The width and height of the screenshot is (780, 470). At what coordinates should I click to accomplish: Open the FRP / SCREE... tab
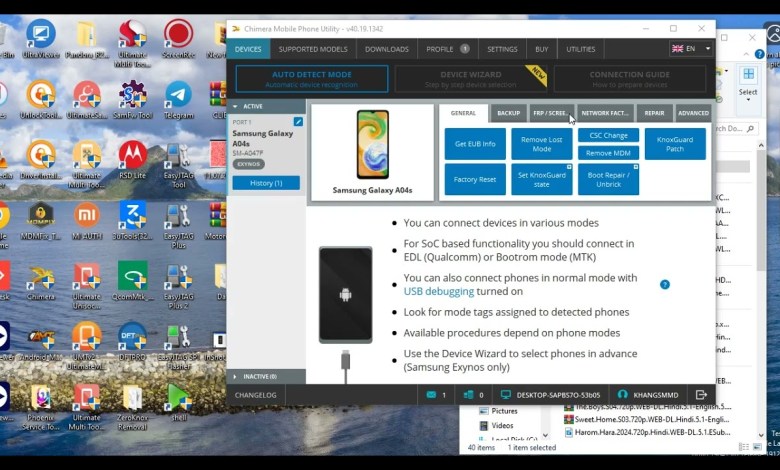tap(551, 113)
